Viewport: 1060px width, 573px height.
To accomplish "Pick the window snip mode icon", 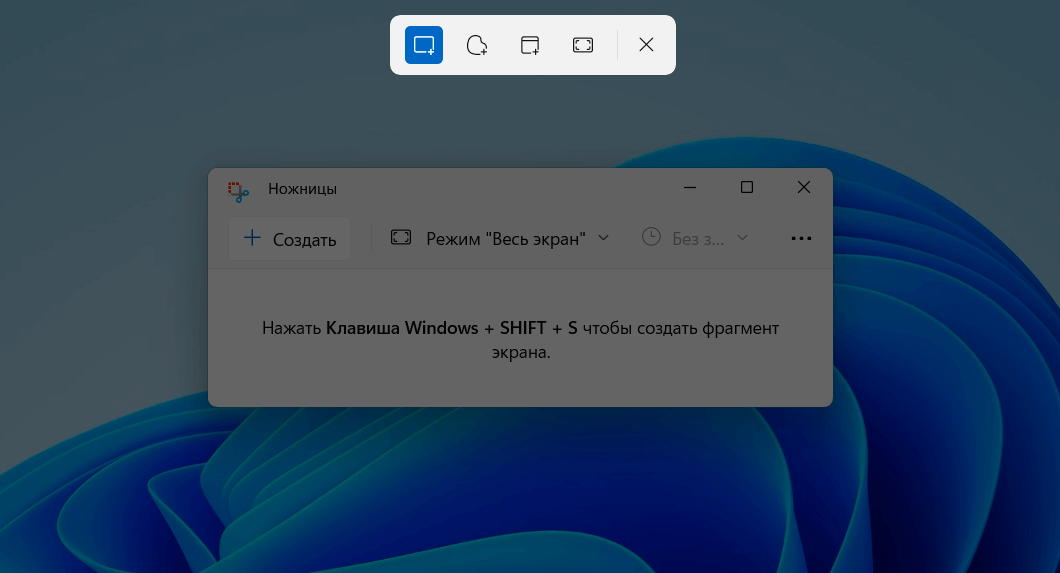I will point(530,45).
